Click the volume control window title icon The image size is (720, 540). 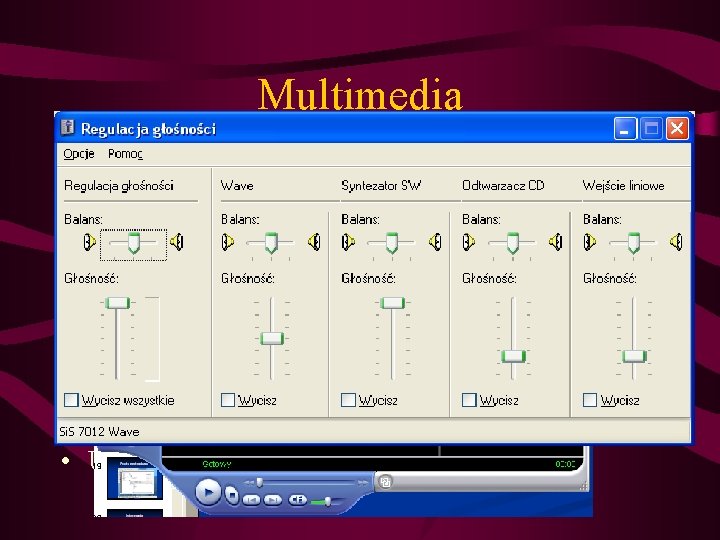point(68,128)
